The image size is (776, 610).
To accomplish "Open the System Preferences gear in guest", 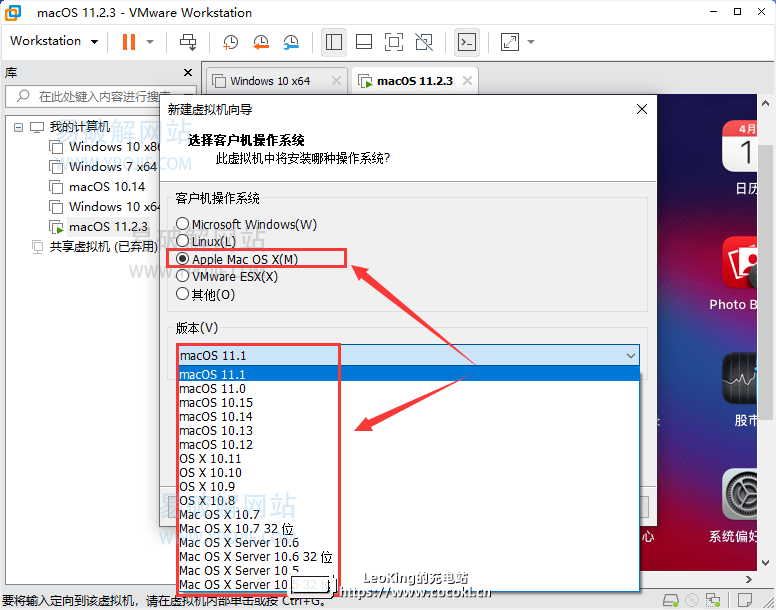I will (739, 494).
